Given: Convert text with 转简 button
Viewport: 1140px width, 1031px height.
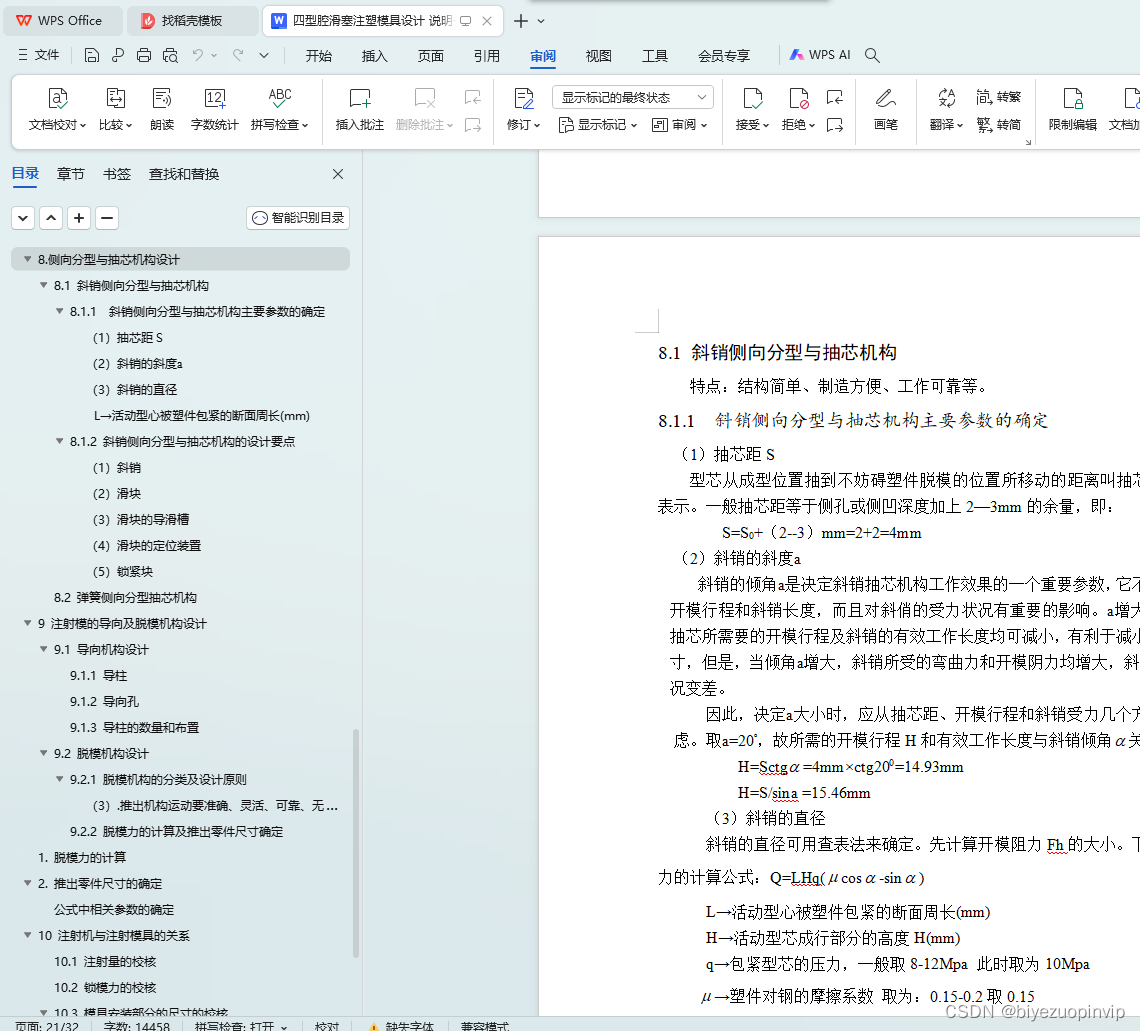Looking at the screenshot, I should (x=999, y=125).
